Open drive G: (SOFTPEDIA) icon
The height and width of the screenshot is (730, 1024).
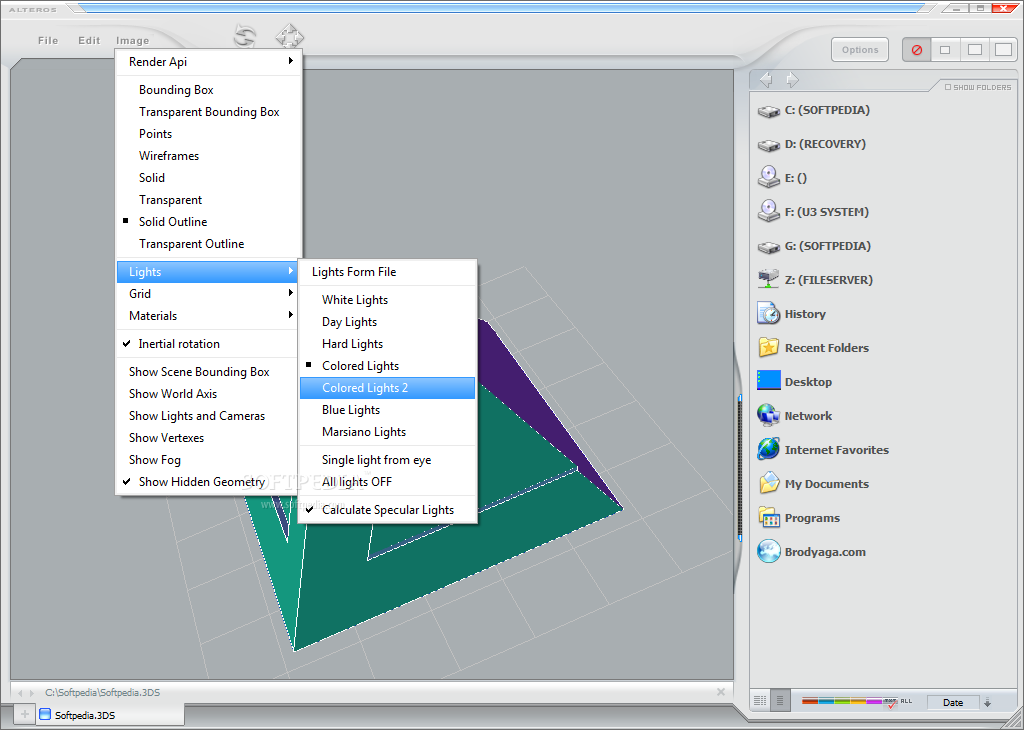click(769, 247)
